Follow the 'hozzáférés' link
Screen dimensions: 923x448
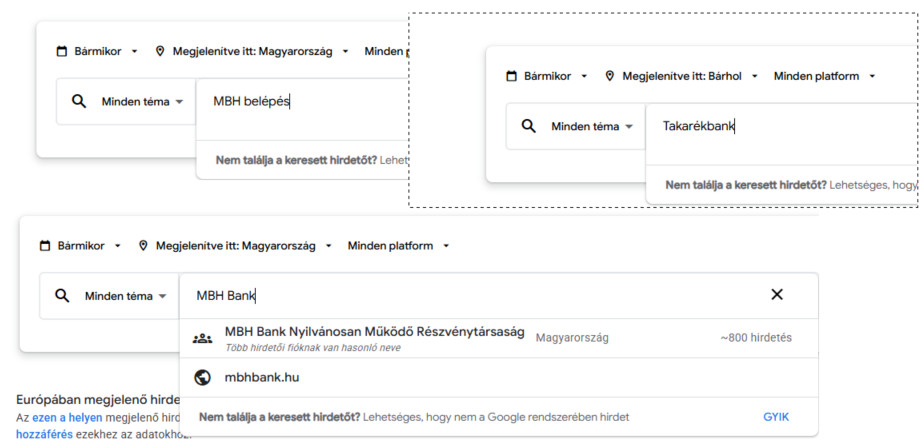tap(44, 434)
